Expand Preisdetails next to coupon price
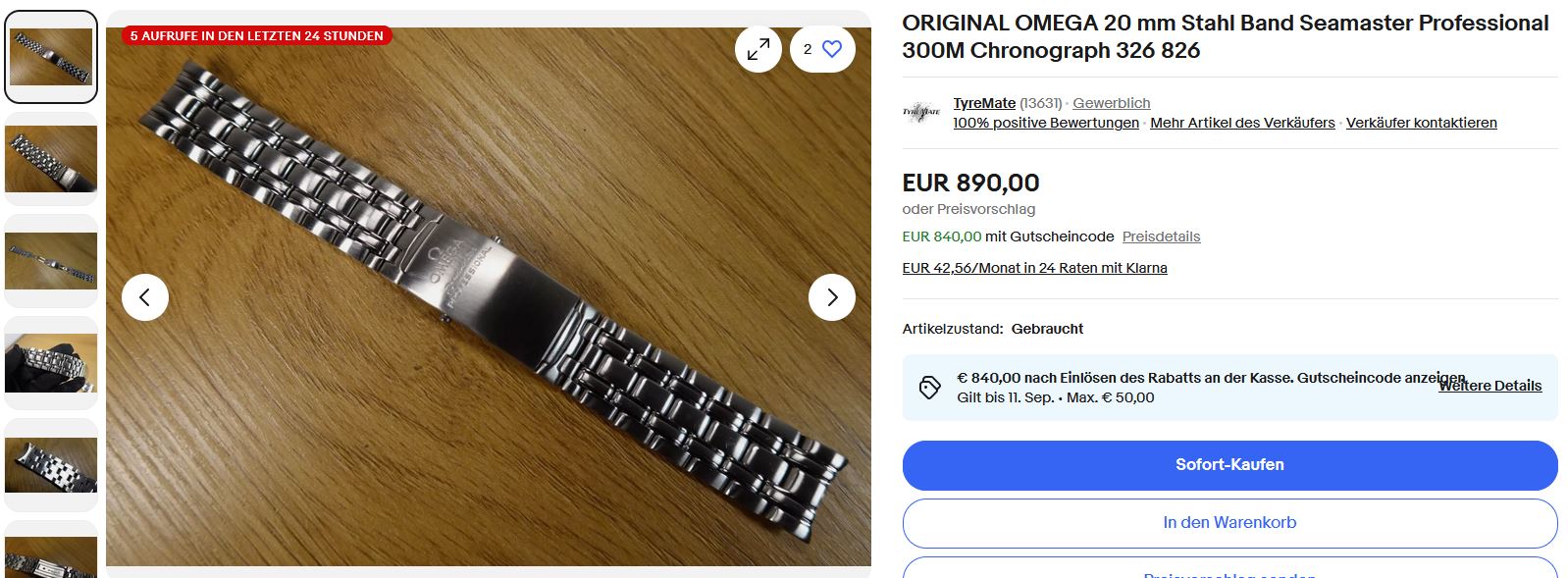The width and height of the screenshot is (1568, 578). 1161,236
